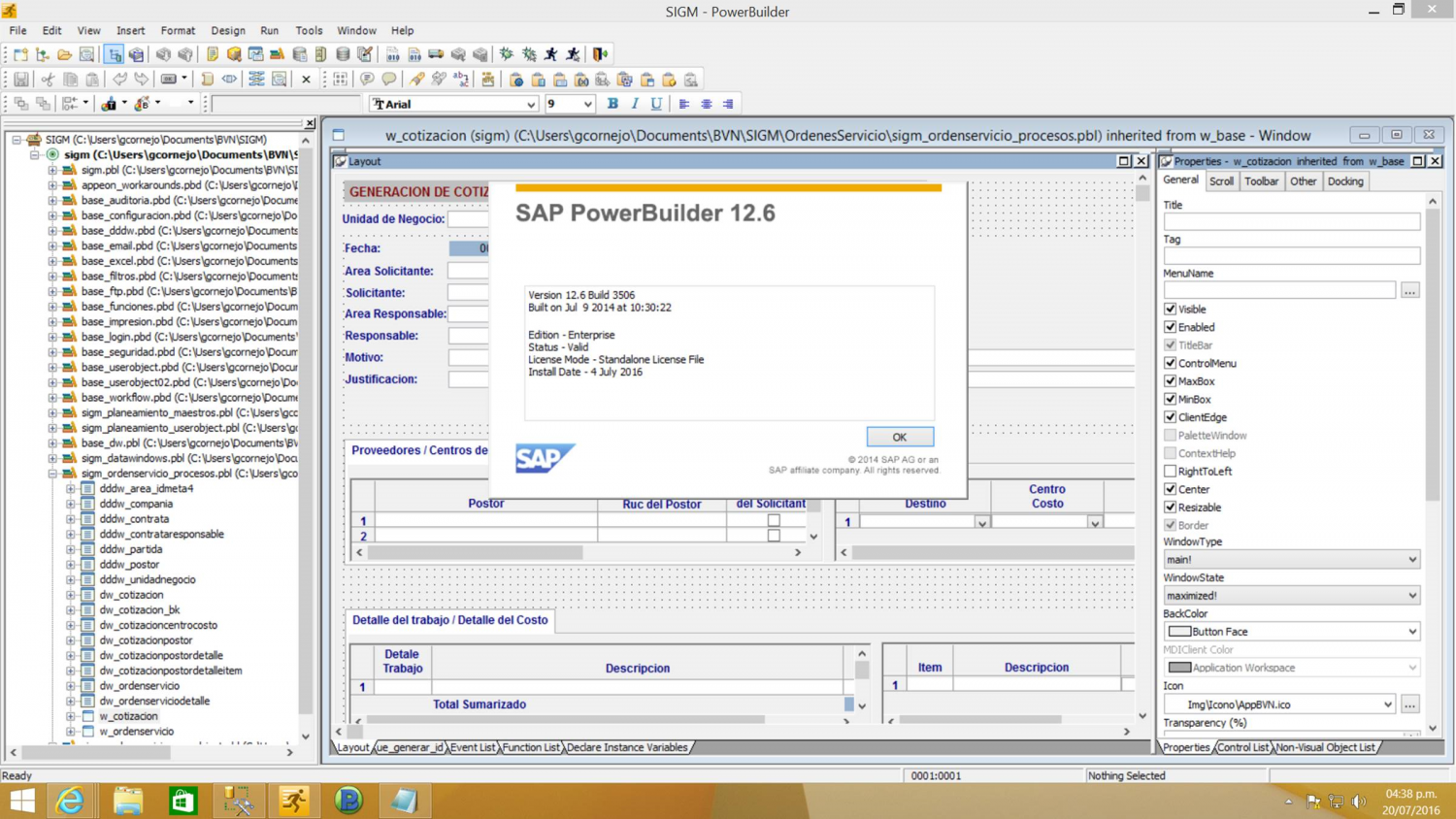Toggle the Visible checkbox

(1170, 309)
